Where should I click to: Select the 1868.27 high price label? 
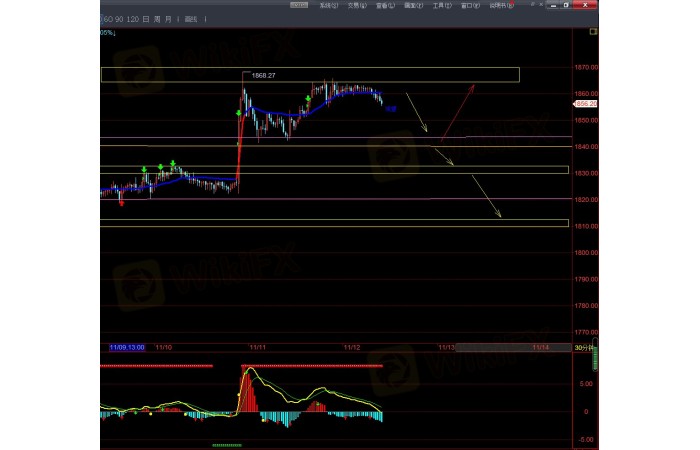point(263,75)
